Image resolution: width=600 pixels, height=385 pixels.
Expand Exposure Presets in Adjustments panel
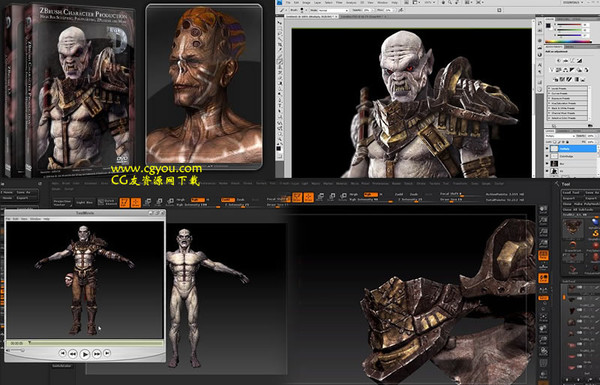pyautogui.click(x=567, y=98)
